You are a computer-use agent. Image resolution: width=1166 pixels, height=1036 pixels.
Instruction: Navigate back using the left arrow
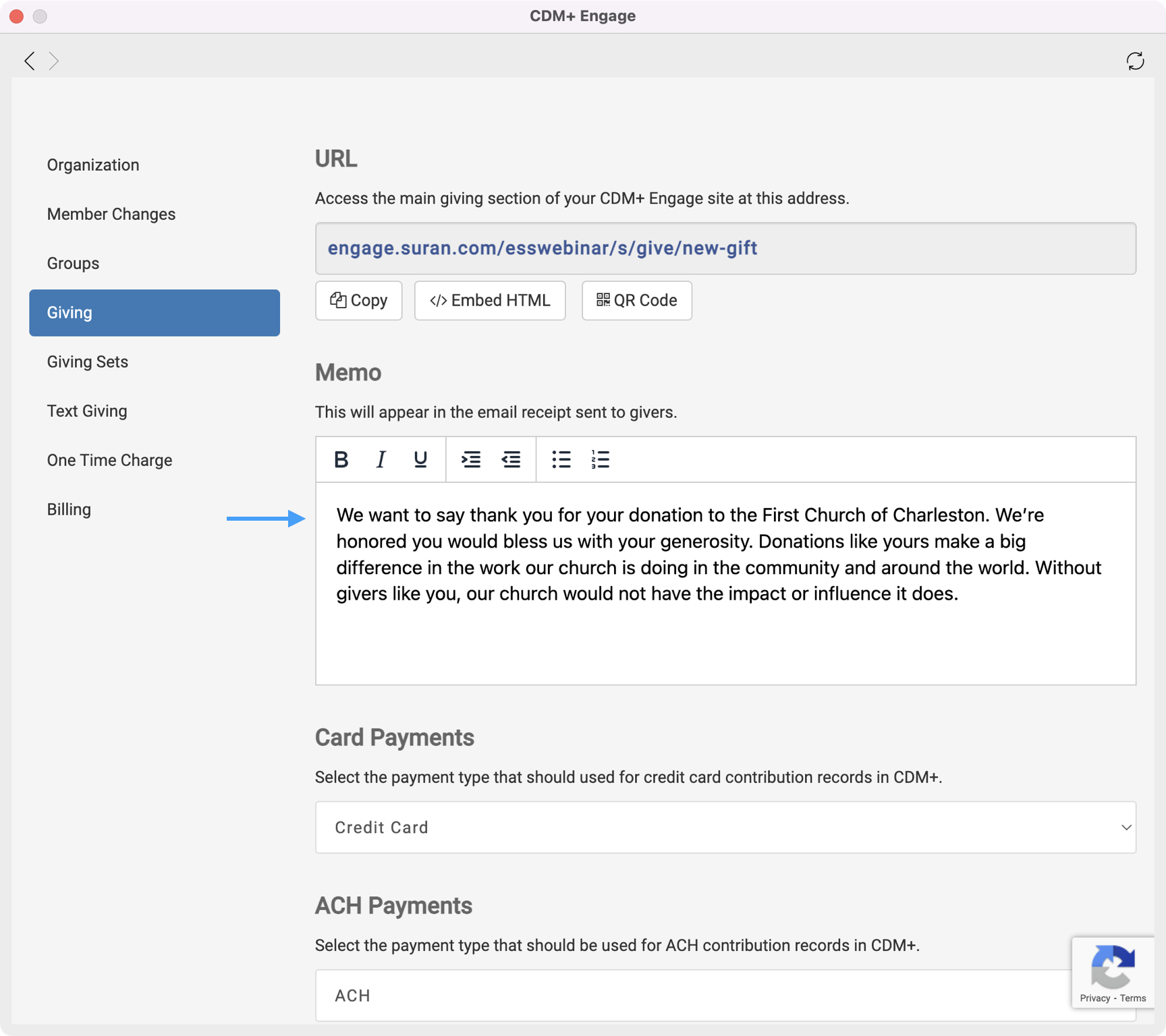click(x=30, y=61)
